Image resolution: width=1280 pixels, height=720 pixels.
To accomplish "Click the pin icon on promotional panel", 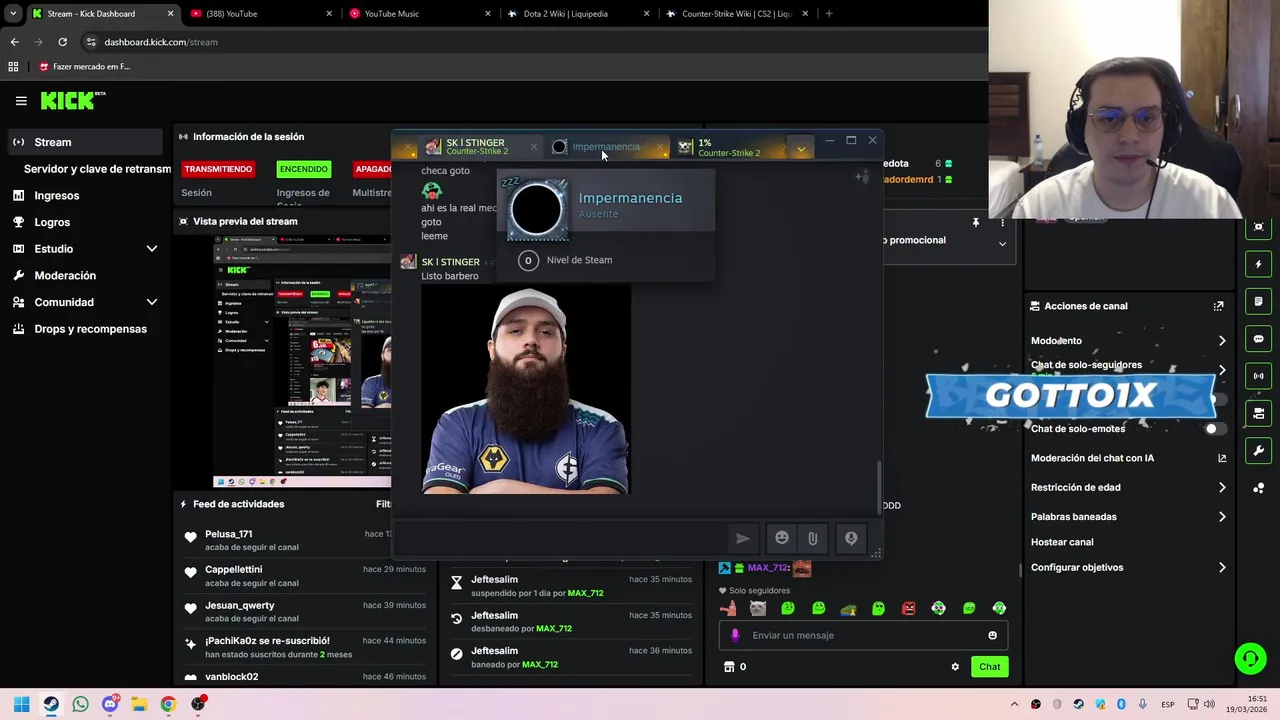I will (976, 222).
